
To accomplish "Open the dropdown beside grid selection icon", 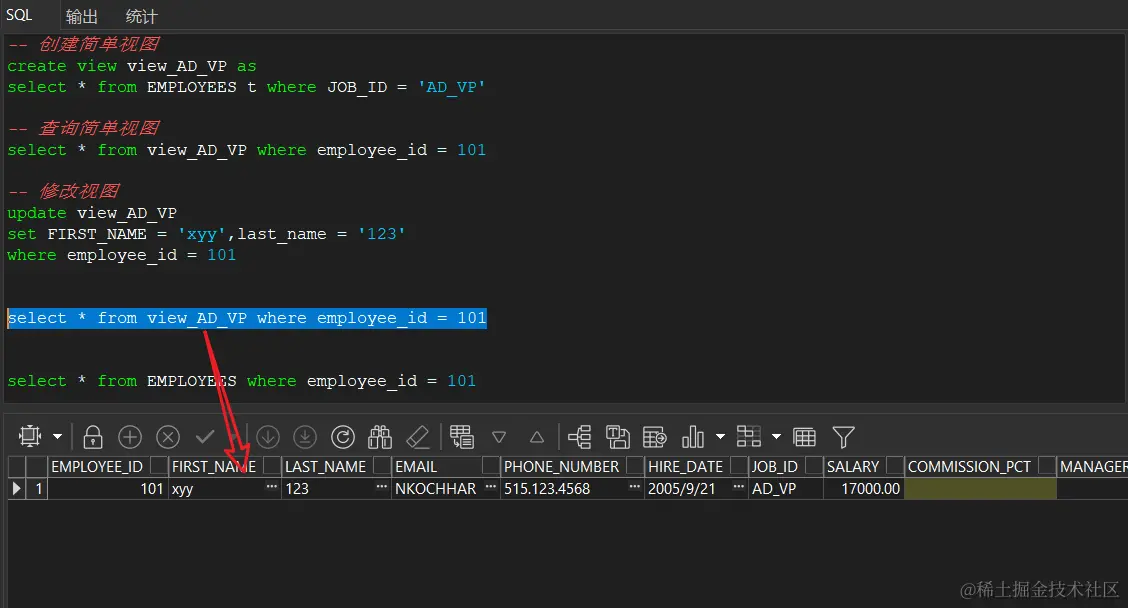I will tap(58, 437).
